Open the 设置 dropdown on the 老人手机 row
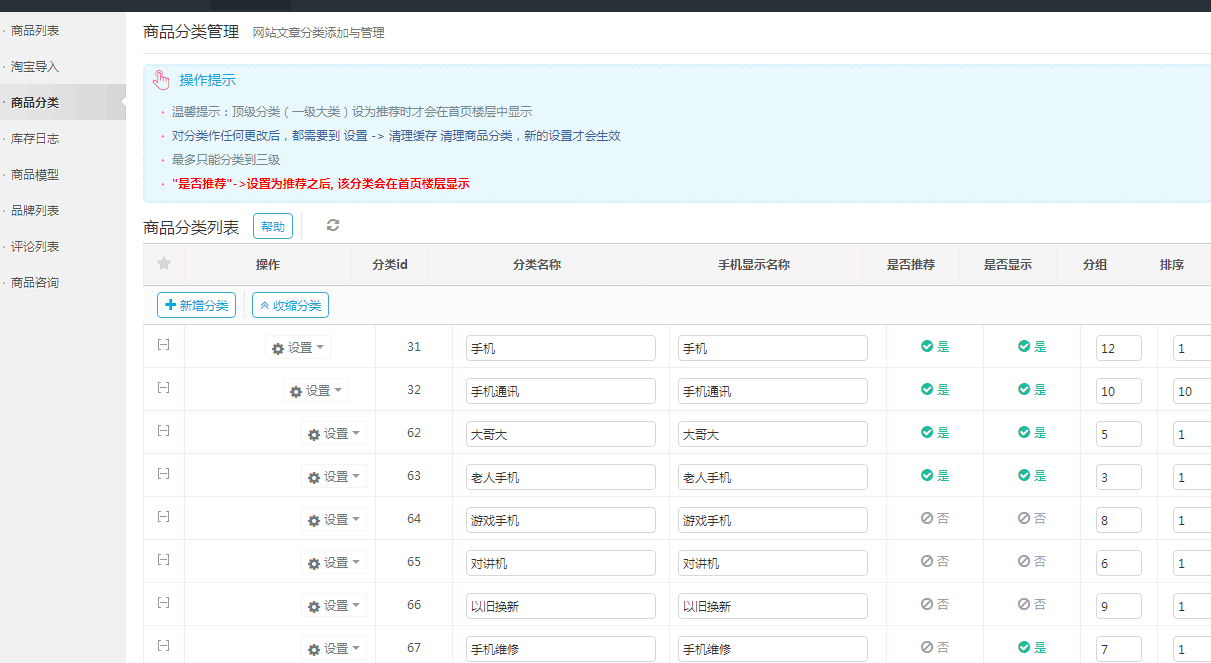Viewport: 1211px width, 663px height. 334,477
